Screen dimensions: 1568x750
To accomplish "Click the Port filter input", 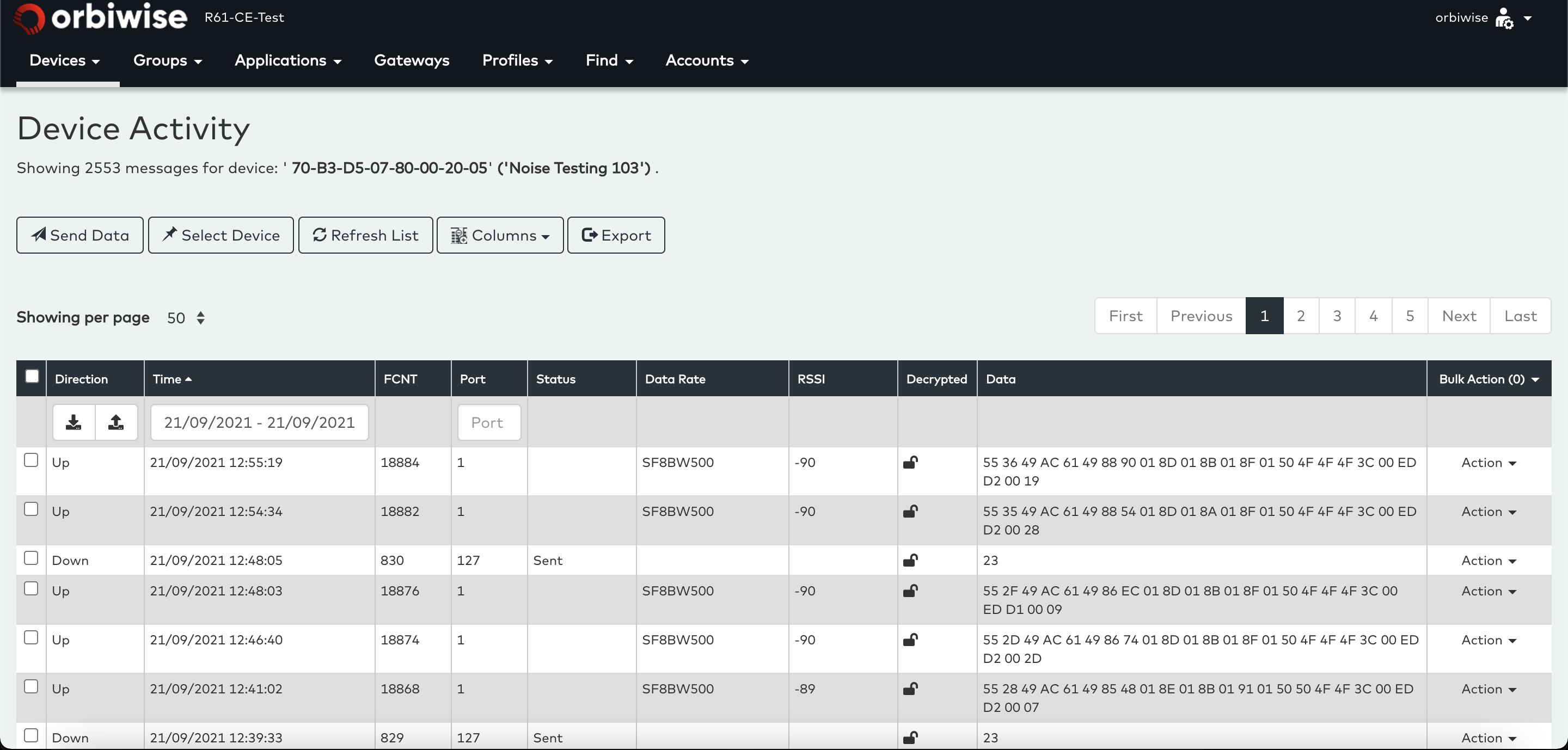I will coord(489,422).
